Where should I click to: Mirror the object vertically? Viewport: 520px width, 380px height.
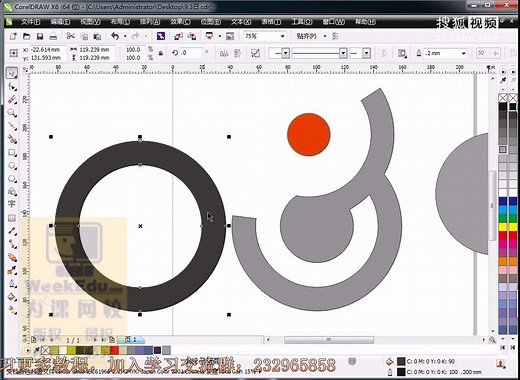(x=237, y=53)
